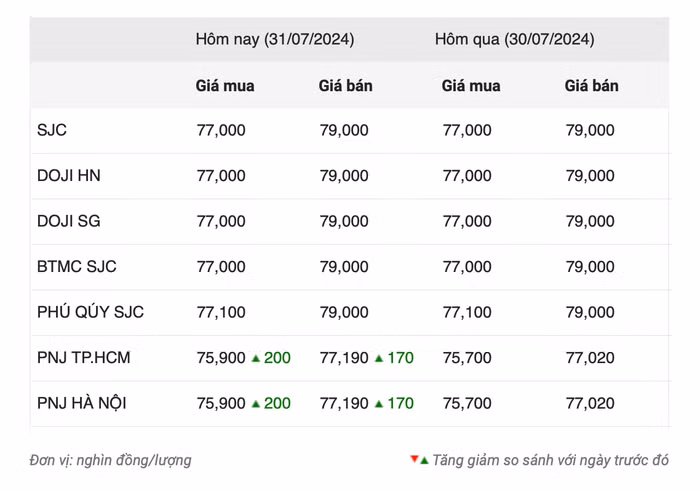Image resolution: width=700 pixels, height=490 pixels.
Task: Click BTMC SJC yesterday's sell price
Action: (x=590, y=267)
